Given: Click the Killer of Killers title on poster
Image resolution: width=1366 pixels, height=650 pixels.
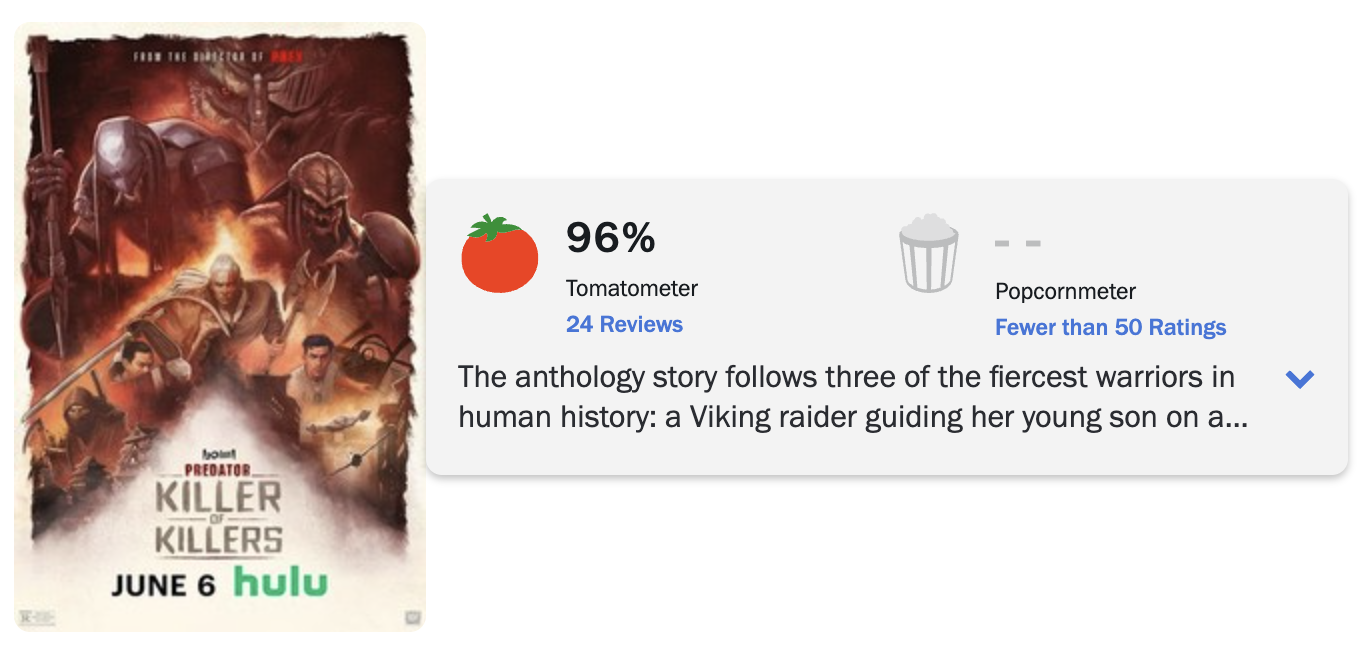Looking at the screenshot, I should tap(218, 518).
